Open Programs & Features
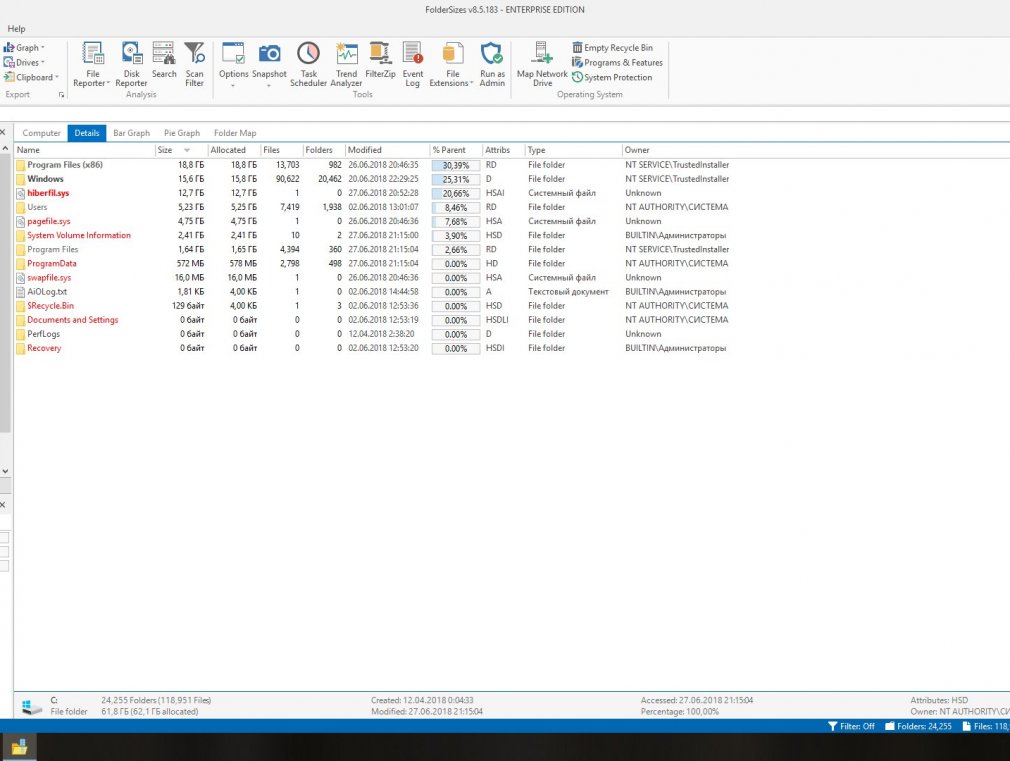The height and width of the screenshot is (761, 1010). point(617,63)
